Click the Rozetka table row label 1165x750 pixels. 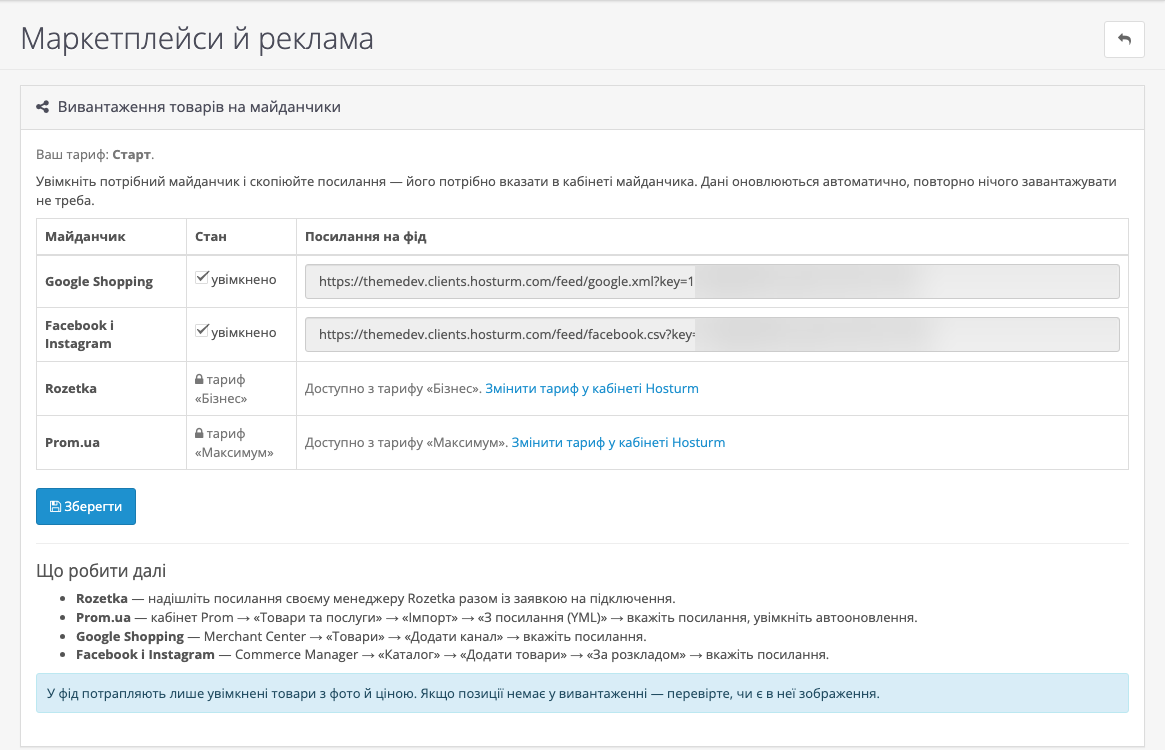71,389
